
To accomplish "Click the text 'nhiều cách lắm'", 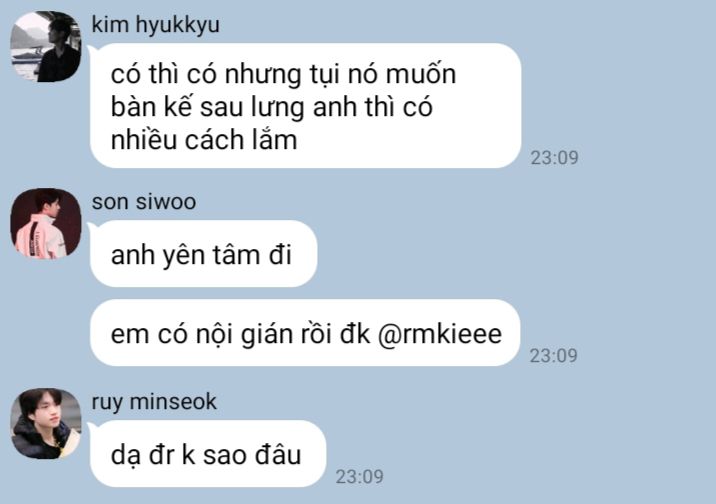I will pyautogui.click(x=204, y=140).
